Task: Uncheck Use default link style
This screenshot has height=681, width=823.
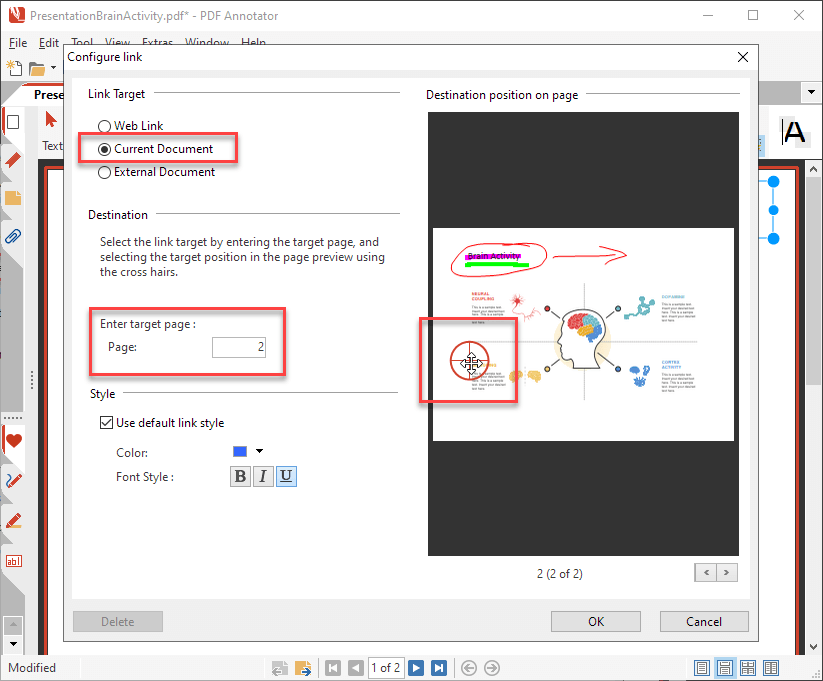Action: click(107, 423)
